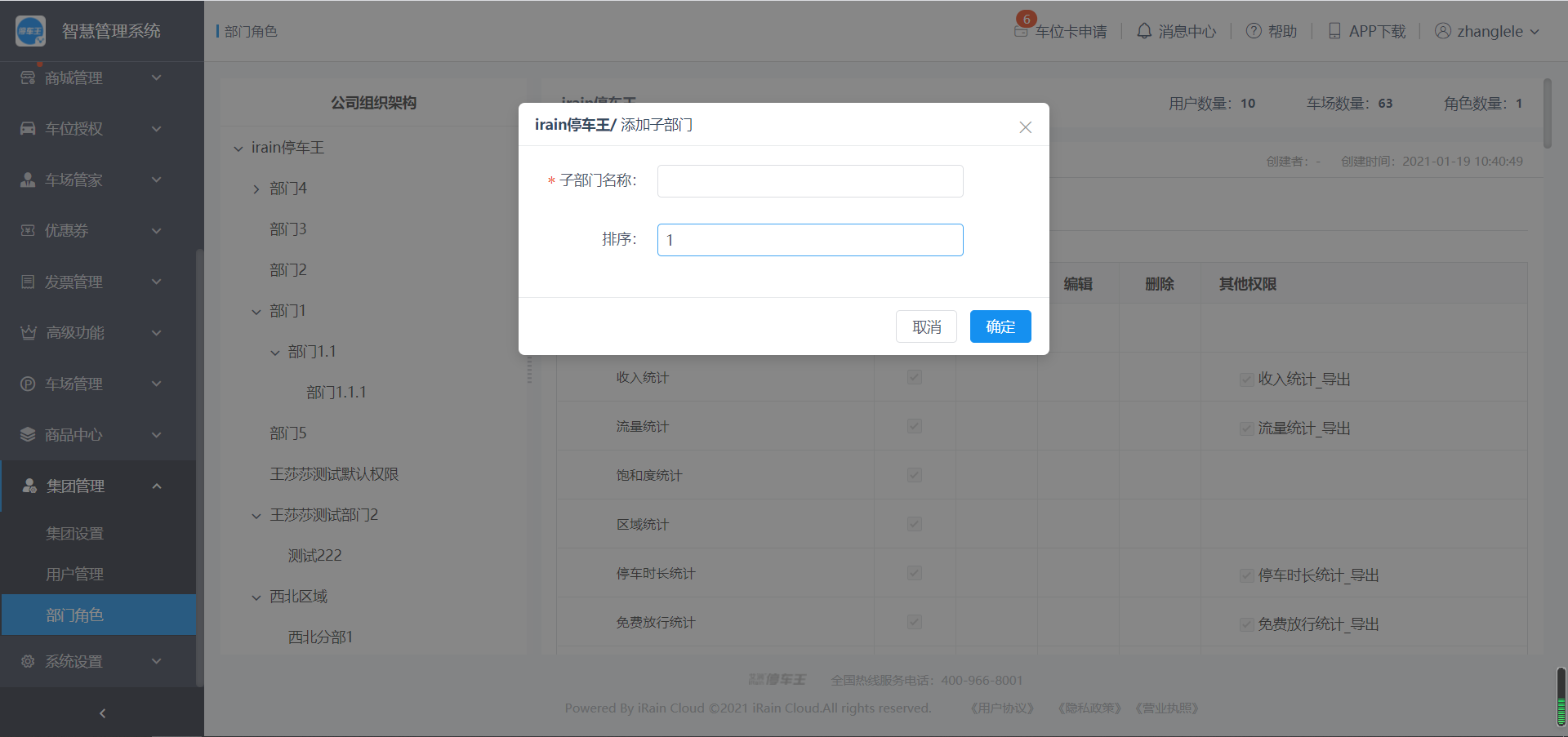
Task: Click the zhanglele user avatar icon
Action: coord(1443,31)
